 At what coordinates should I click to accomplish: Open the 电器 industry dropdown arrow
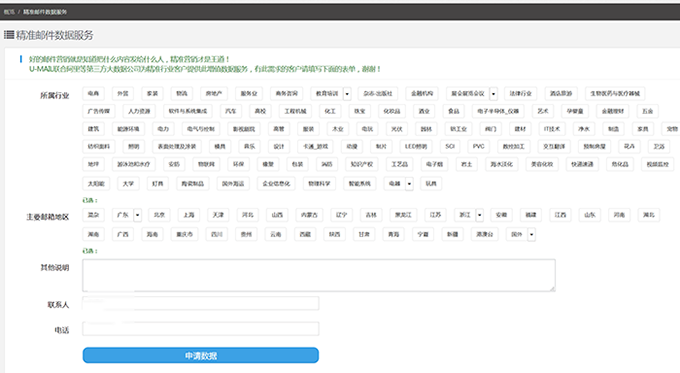(x=409, y=184)
